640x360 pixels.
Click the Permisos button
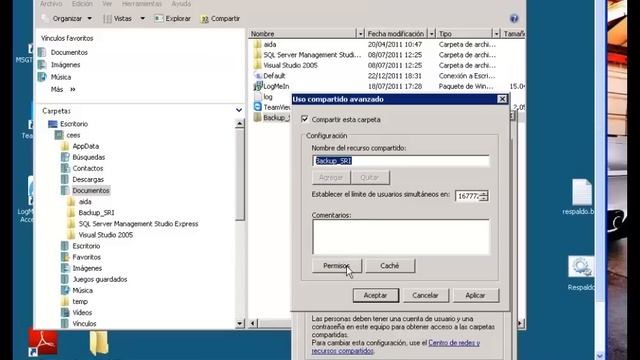click(x=337, y=266)
